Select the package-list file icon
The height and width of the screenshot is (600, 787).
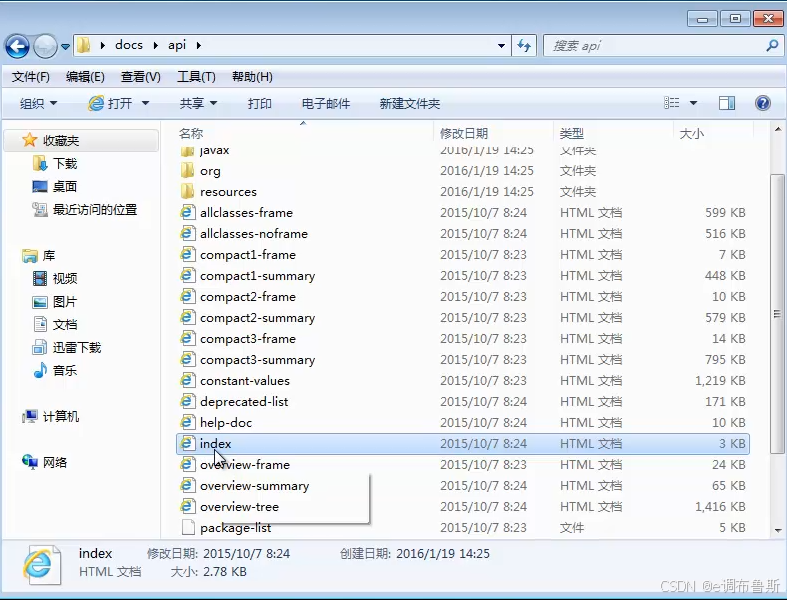coord(187,528)
